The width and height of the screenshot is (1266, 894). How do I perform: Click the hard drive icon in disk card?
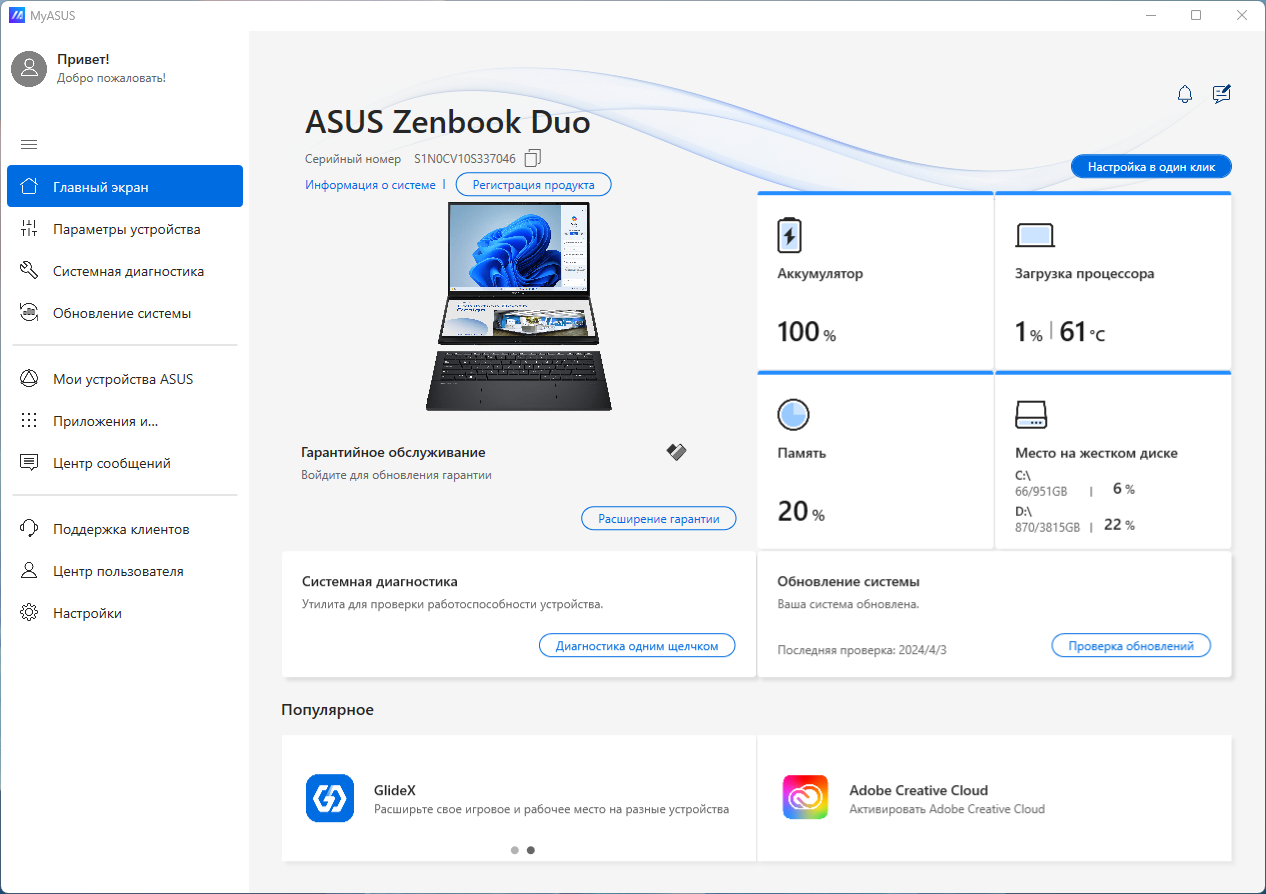click(x=1029, y=414)
